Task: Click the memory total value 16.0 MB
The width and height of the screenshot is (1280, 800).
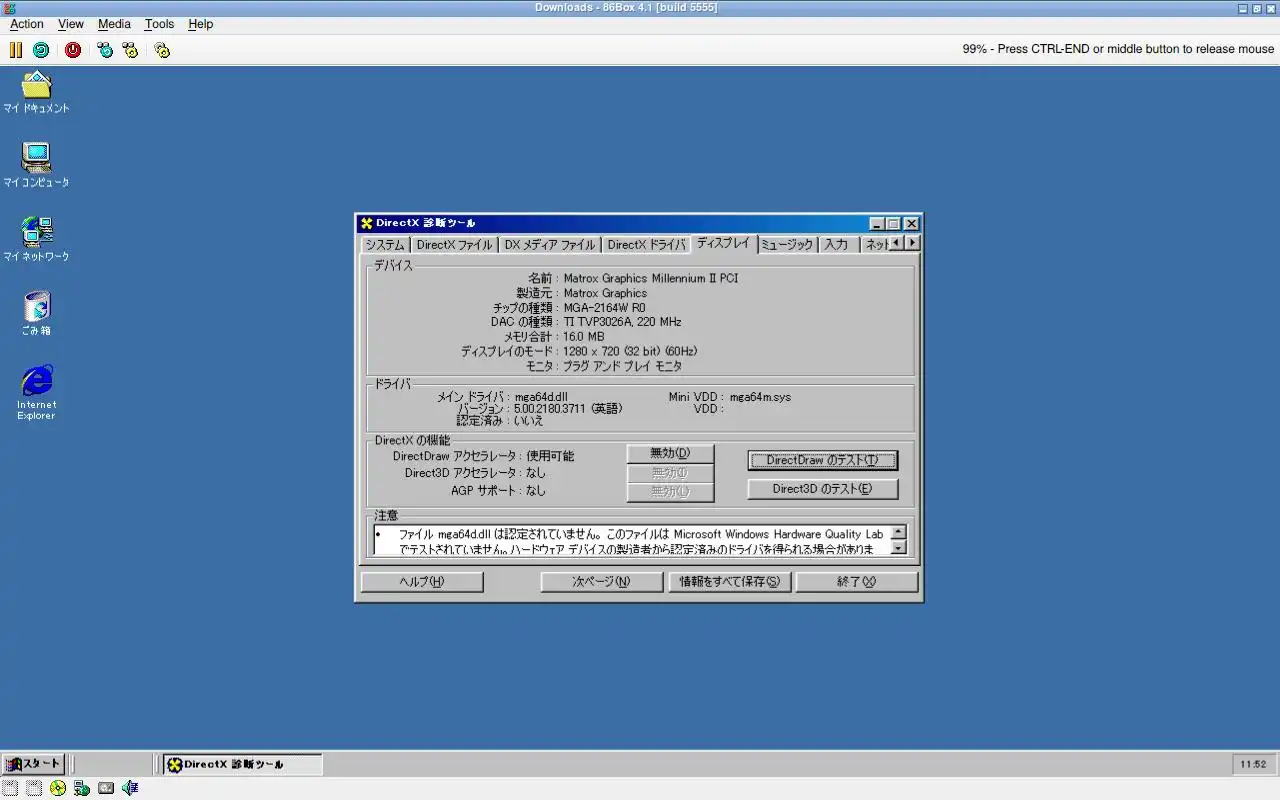Action: [584, 337]
